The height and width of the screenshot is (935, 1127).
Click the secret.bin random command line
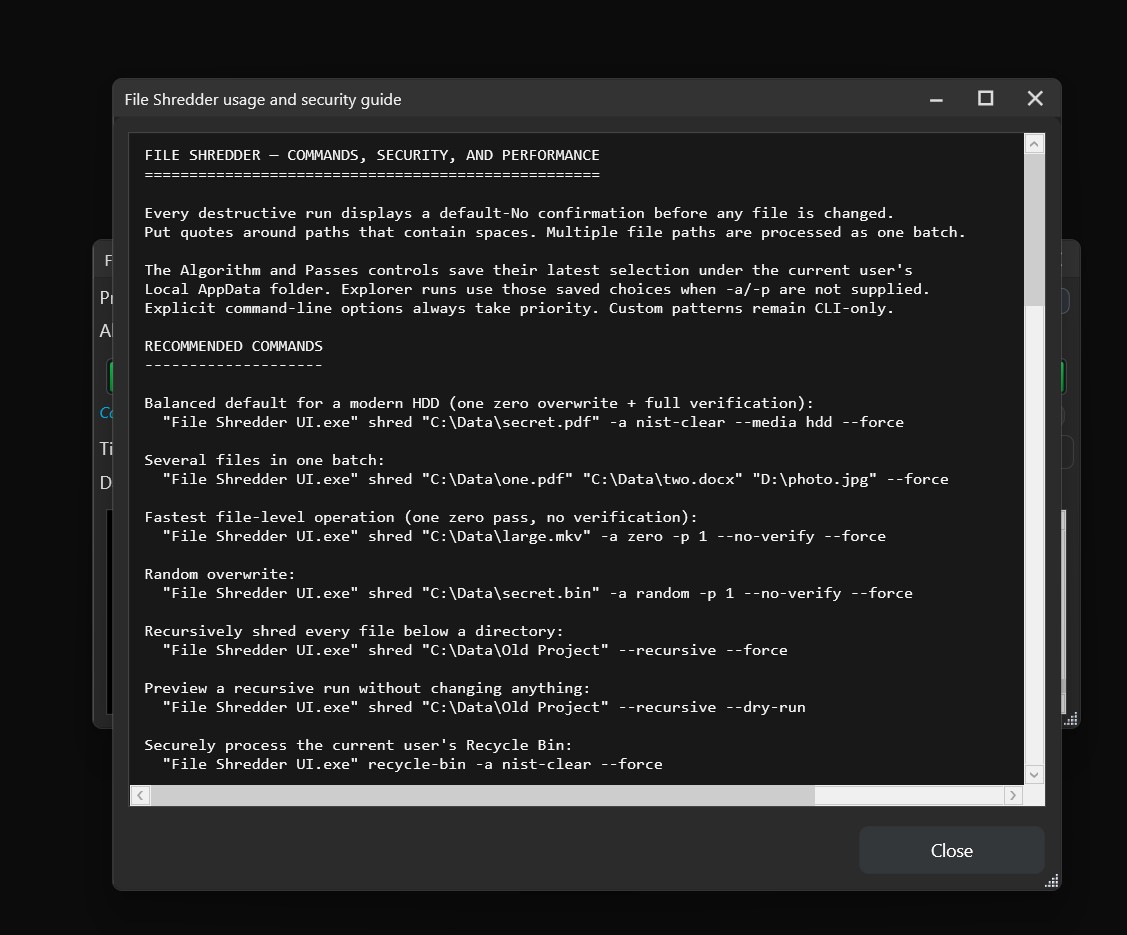pos(537,593)
